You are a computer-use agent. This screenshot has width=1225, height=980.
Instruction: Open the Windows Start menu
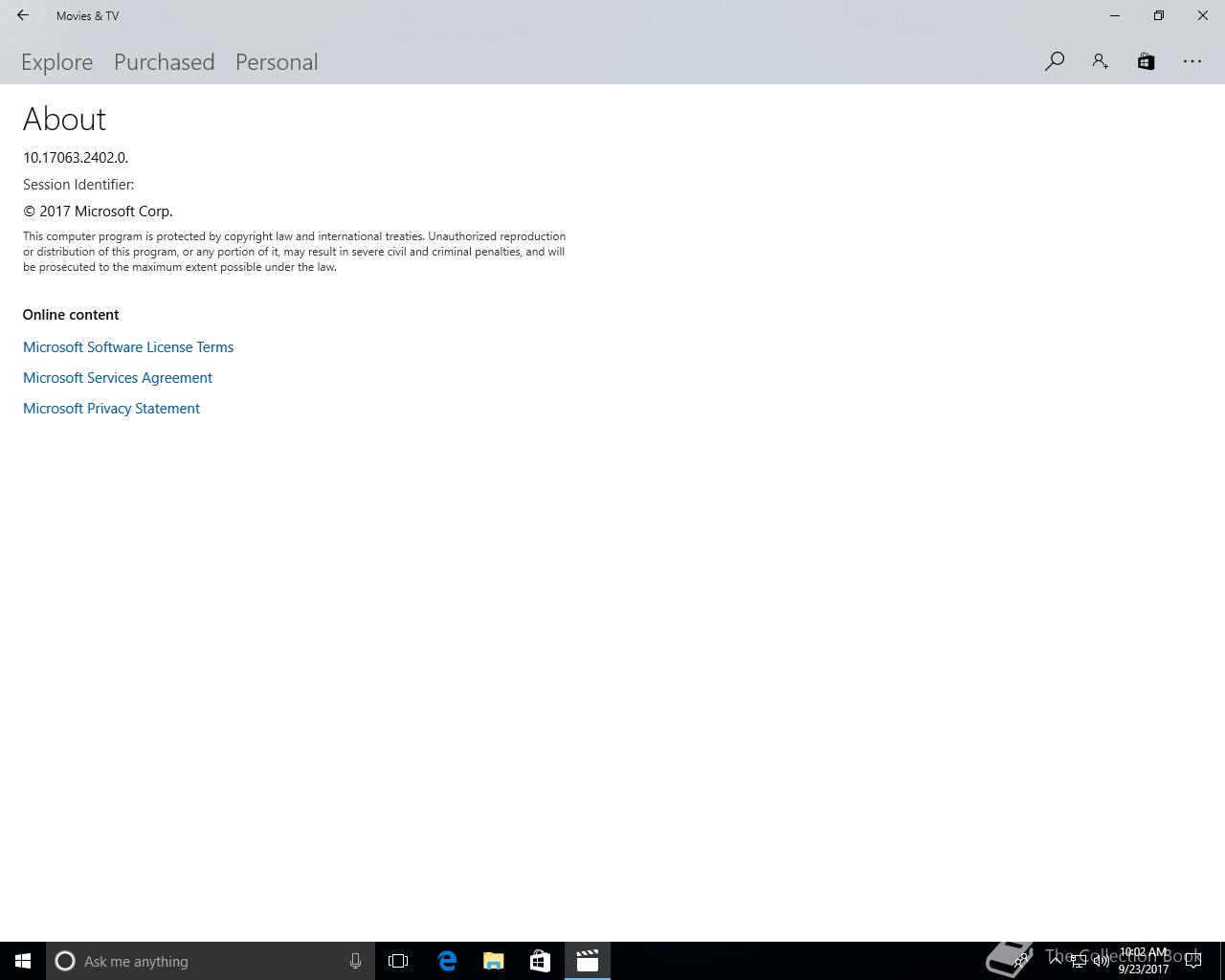(x=23, y=961)
